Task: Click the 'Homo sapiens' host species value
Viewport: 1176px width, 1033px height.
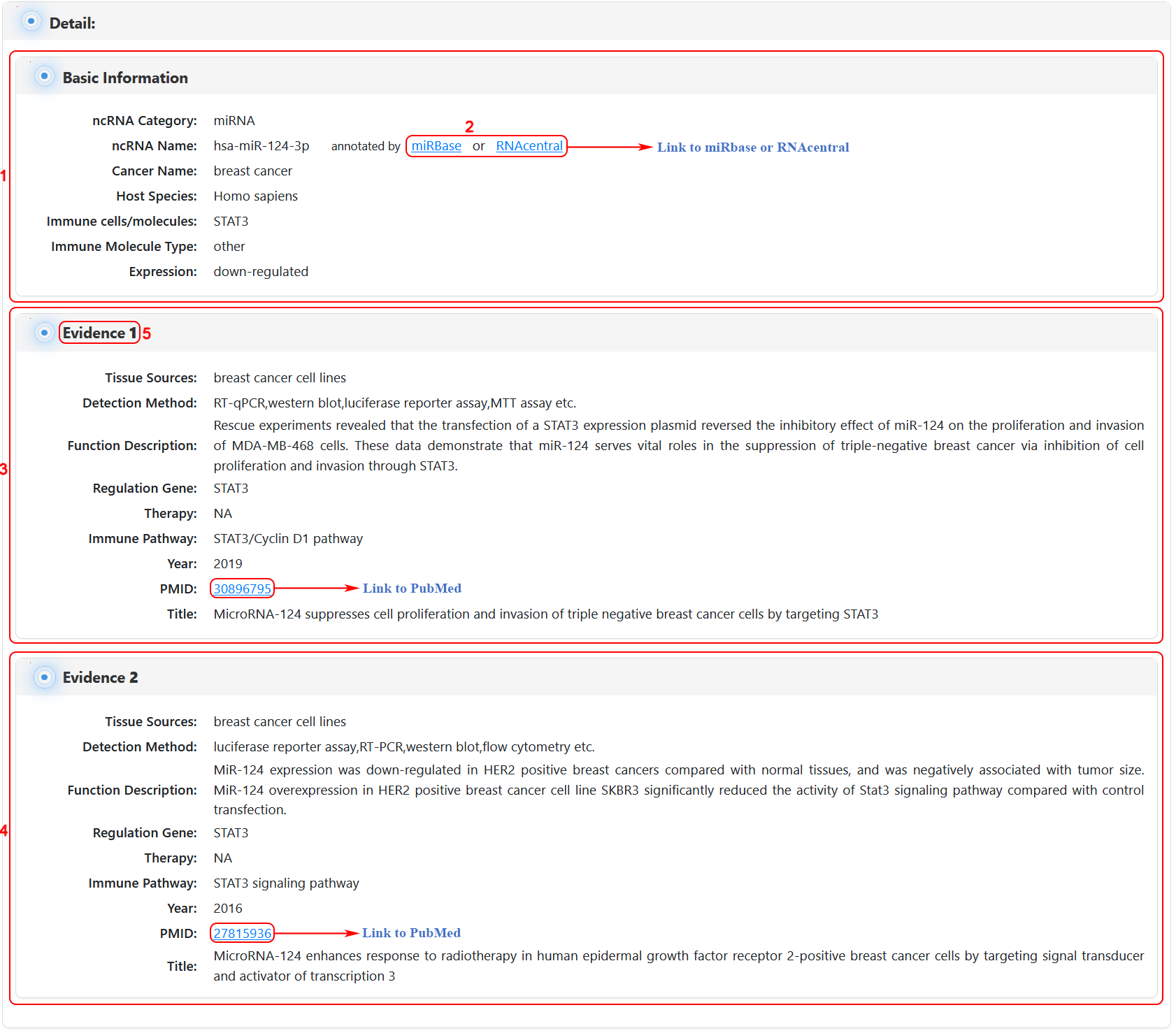Action: click(x=255, y=196)
